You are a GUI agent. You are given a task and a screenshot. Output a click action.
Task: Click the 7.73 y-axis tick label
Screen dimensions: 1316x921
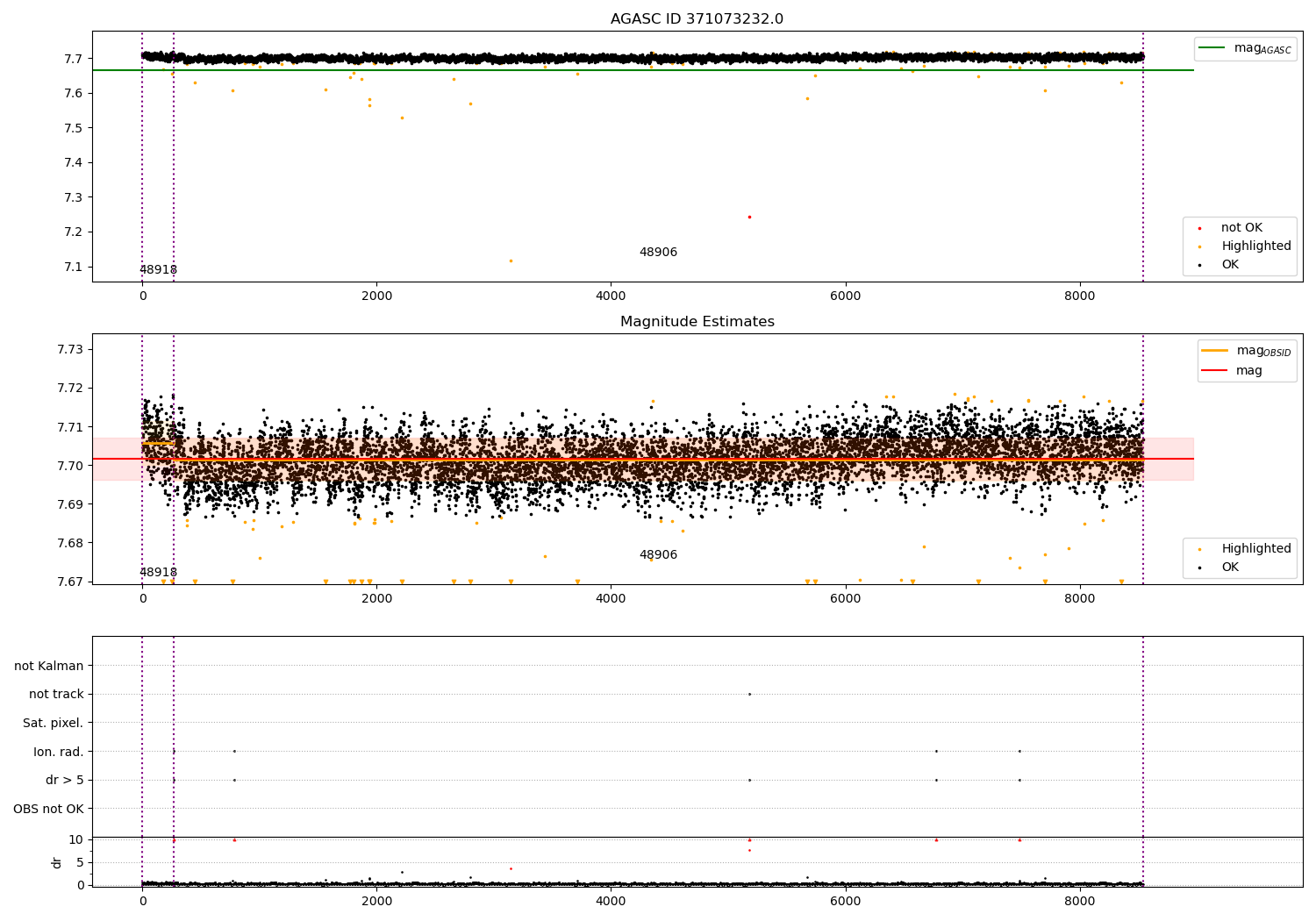[x=70, y=350]
